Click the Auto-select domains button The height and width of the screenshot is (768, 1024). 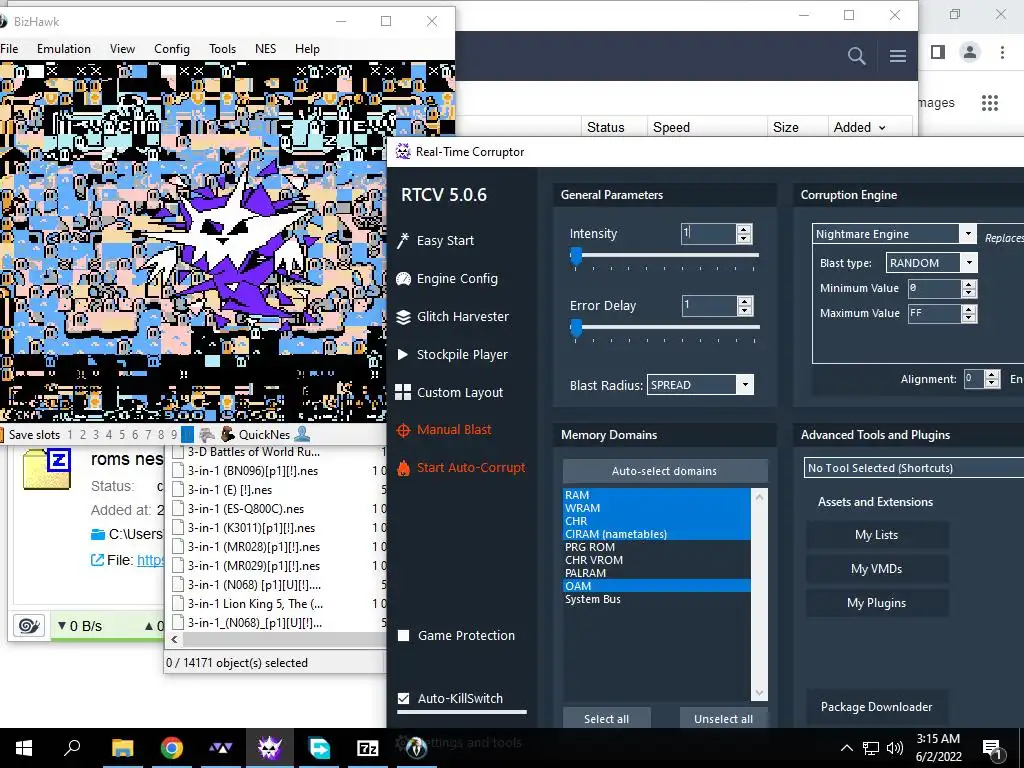(x=665, y=471)
